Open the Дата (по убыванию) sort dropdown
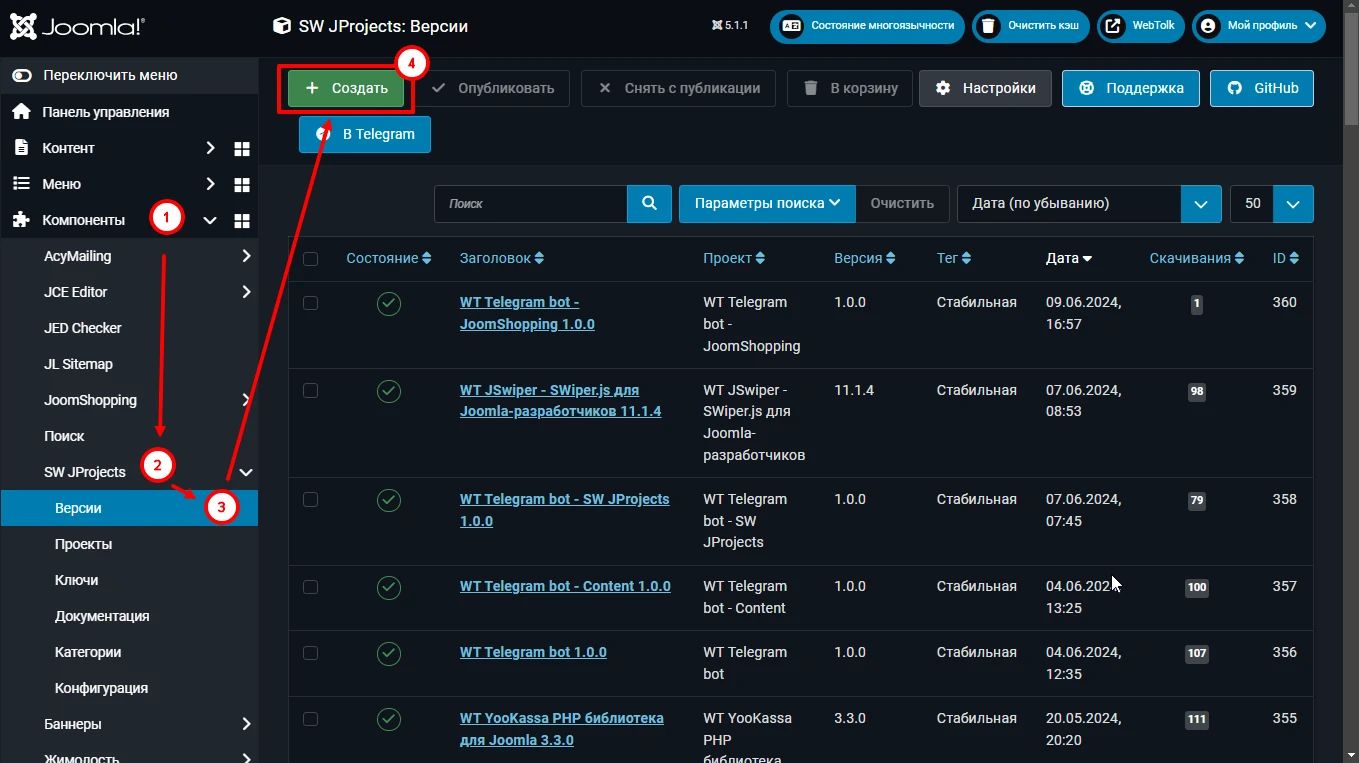Screen dimensions: 1359x763 click(1090, 203)
